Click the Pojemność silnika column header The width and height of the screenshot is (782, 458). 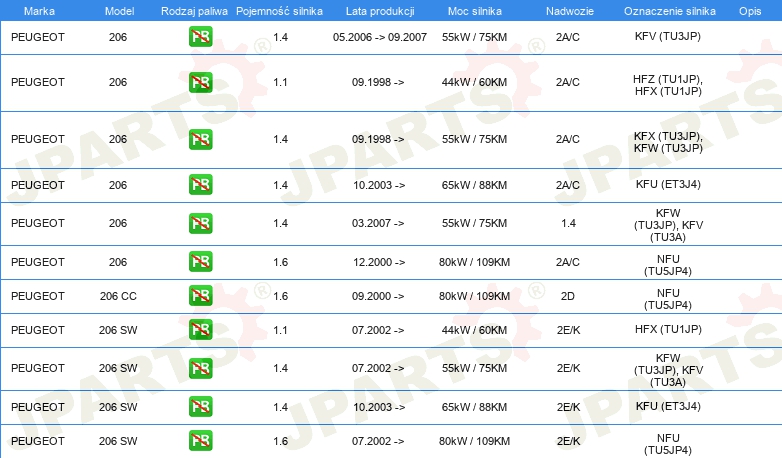(x=279, y=11)
